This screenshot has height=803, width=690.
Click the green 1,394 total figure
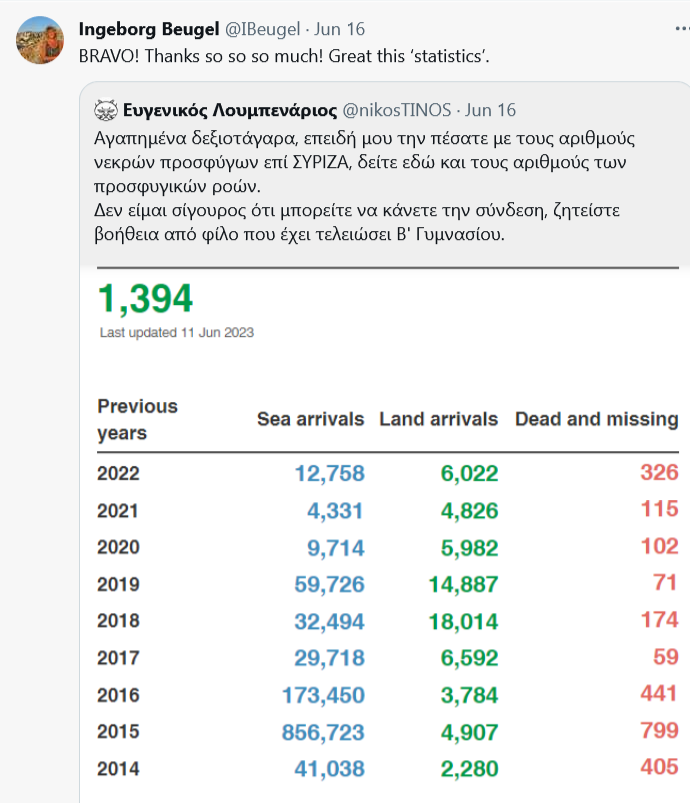pyautogui.click(x=145, y=298)
